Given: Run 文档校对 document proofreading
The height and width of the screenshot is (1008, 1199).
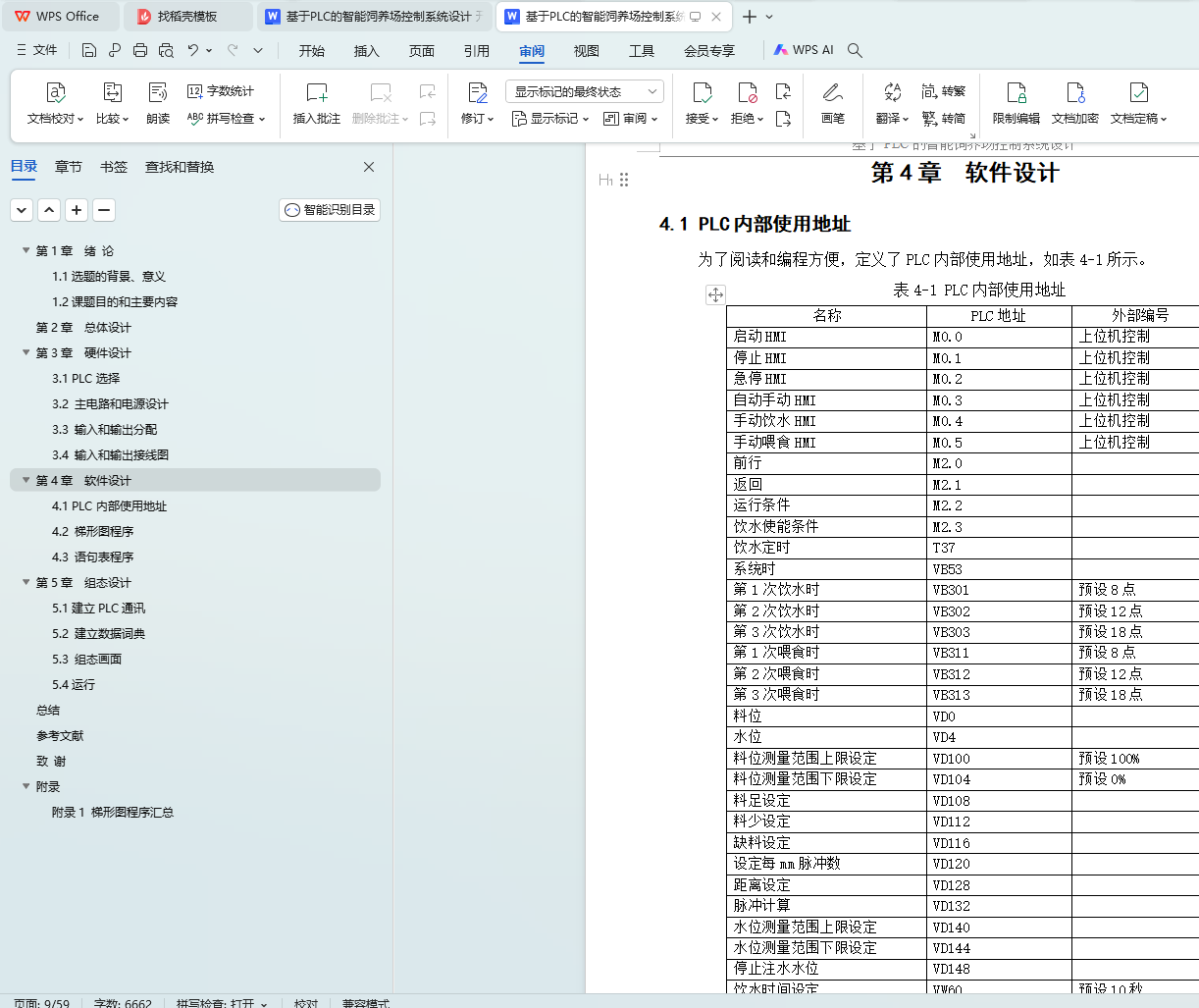Looking at the screenshot, I should pyautogui.click(x=56, y=104).
